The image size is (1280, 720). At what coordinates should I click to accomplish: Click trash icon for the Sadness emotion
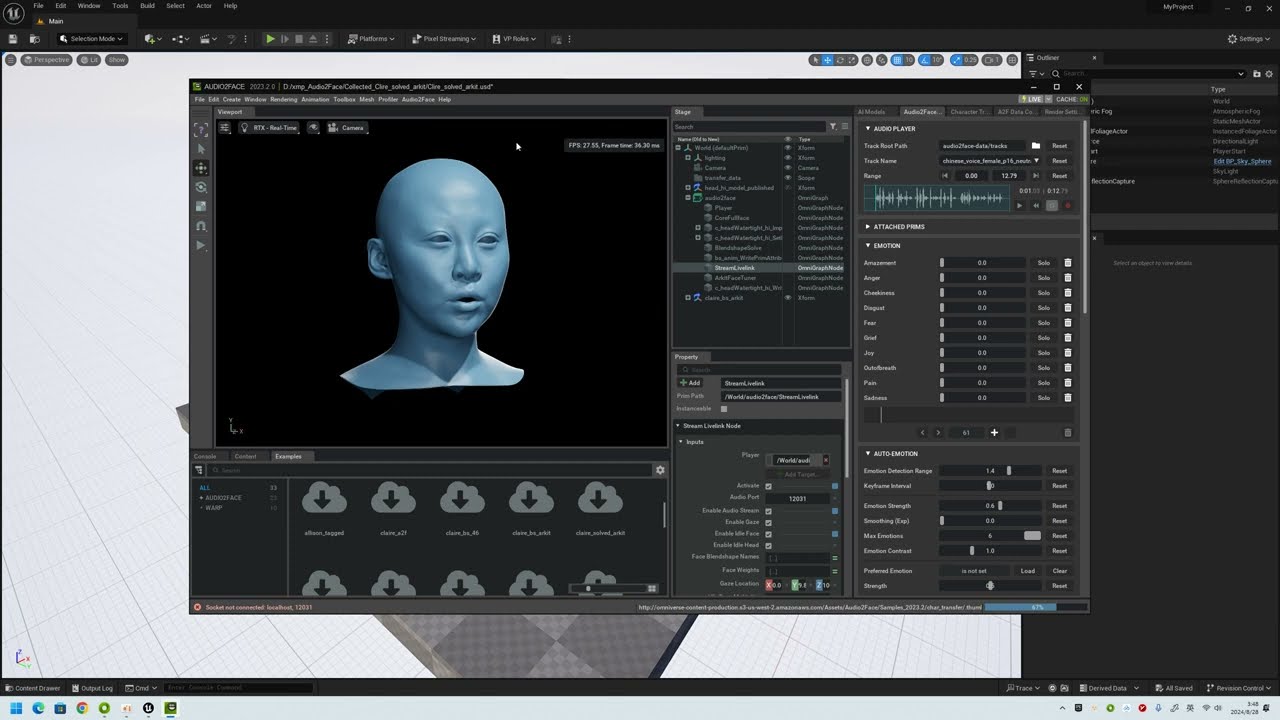[x=1067, y=398]
